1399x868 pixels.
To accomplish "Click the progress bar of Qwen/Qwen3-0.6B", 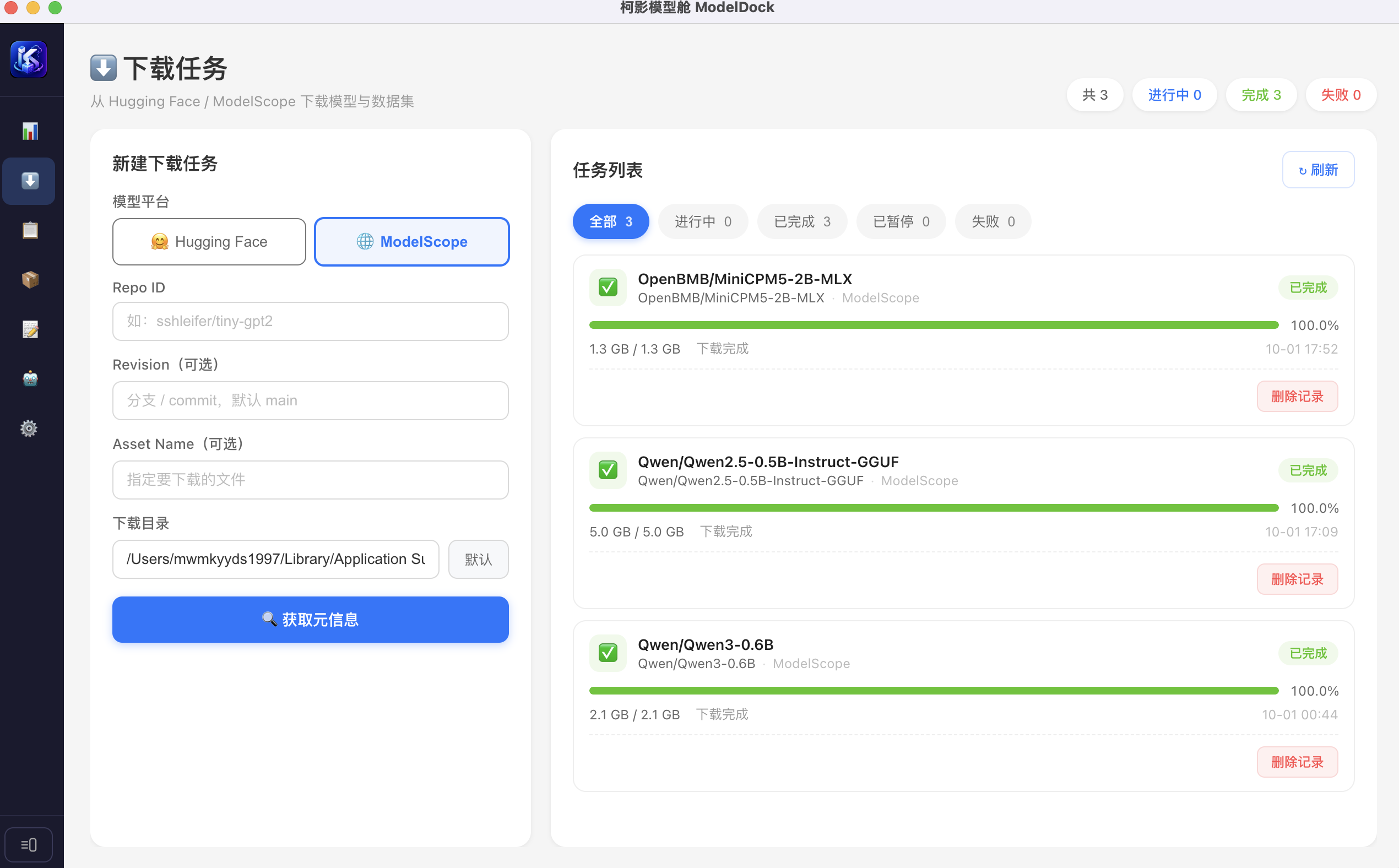I will pos(934,691).
